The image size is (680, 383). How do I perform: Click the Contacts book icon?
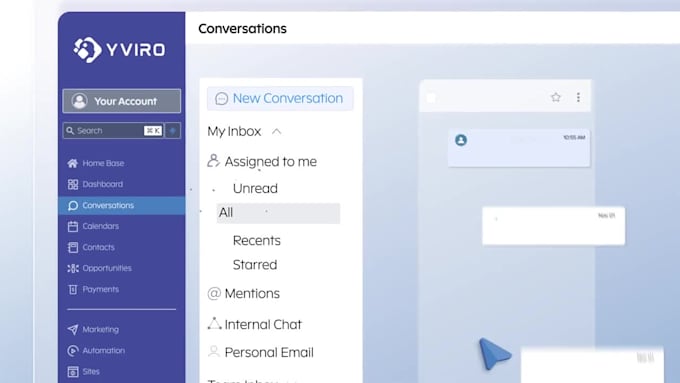point(72,247)
